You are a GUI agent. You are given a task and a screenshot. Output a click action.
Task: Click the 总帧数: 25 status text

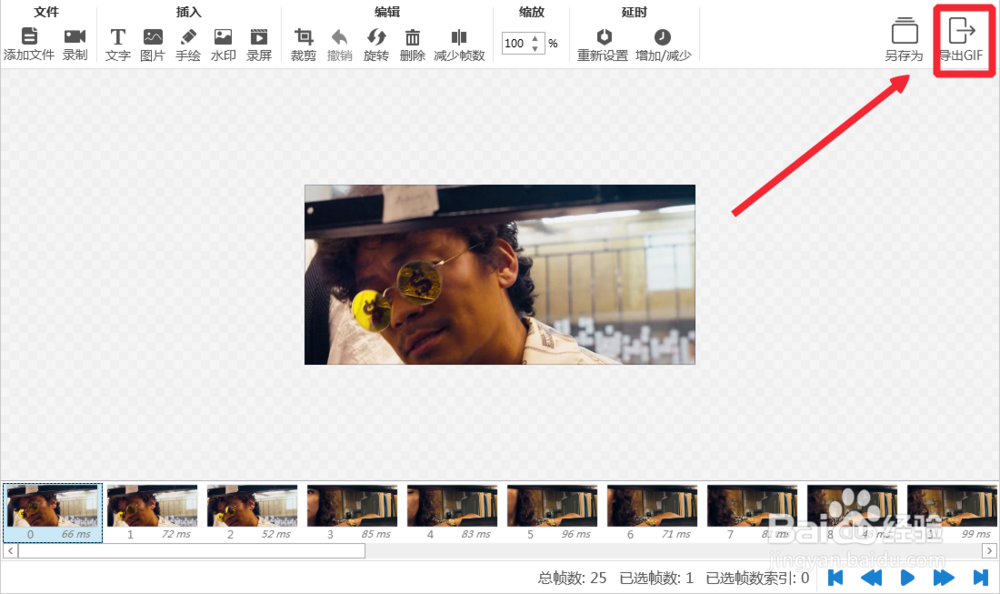(572, 578)
